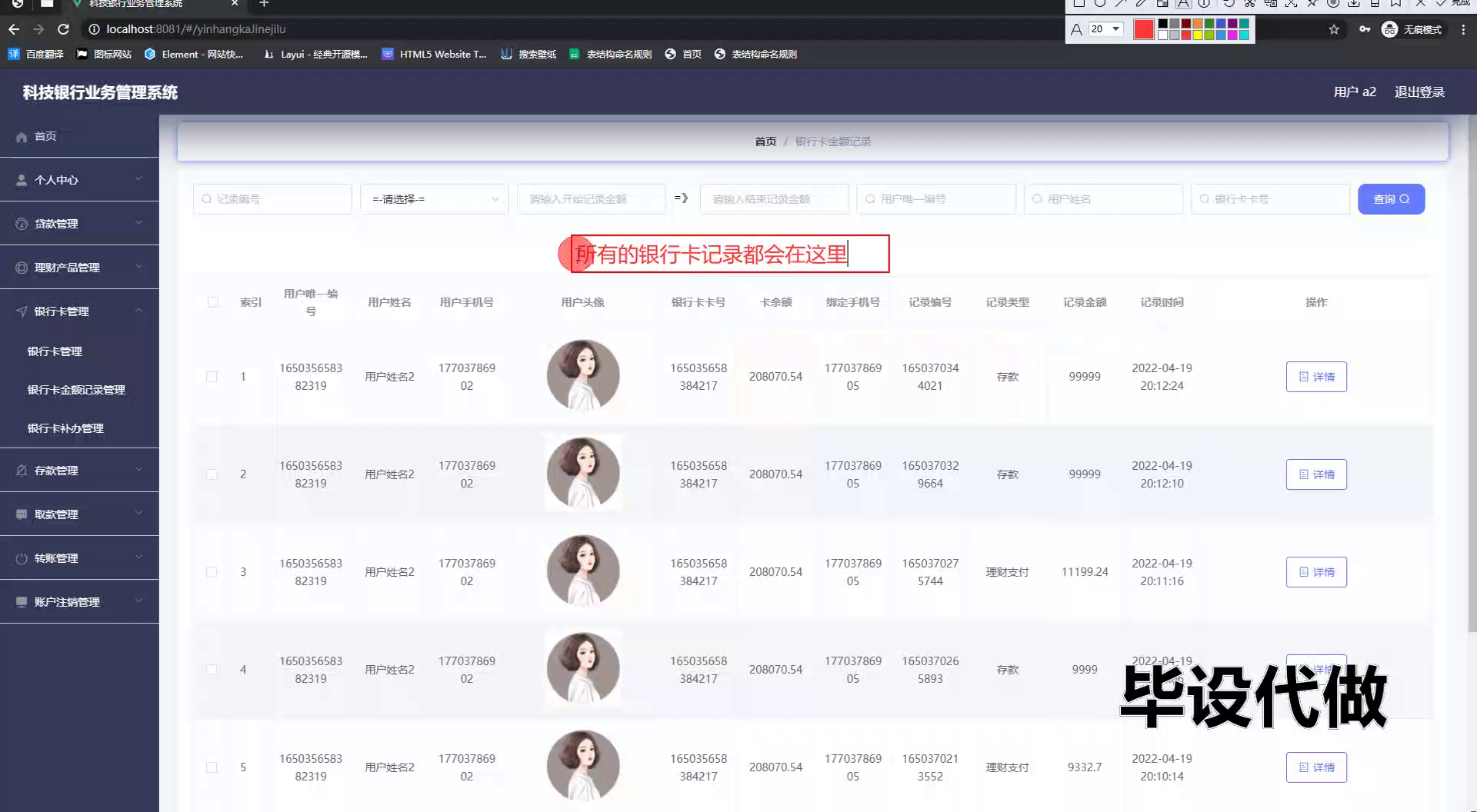Image resolution: width=1477 pixels, height=812 pixels.
Task: Reload the page with the refresh icon
Action: pyautogui.click(x=64, y=29)
